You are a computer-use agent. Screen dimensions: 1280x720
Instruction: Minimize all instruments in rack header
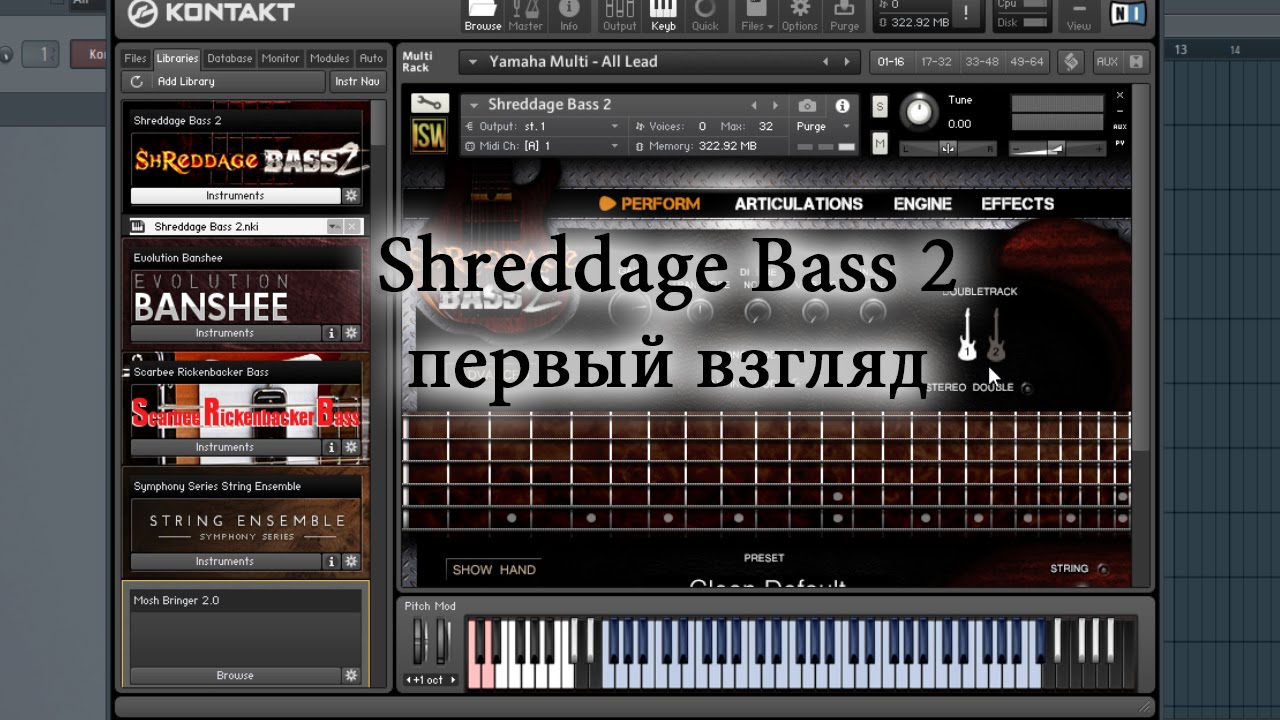click(x=1136, y=62)
